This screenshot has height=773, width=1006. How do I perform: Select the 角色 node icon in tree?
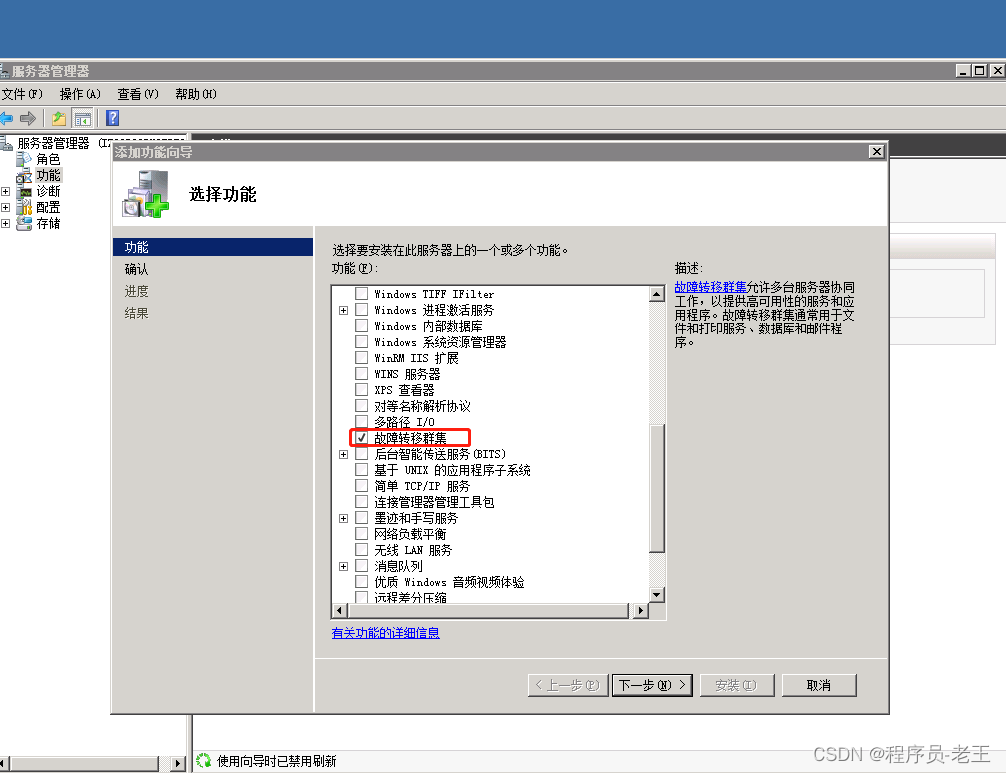click(25, 160)
